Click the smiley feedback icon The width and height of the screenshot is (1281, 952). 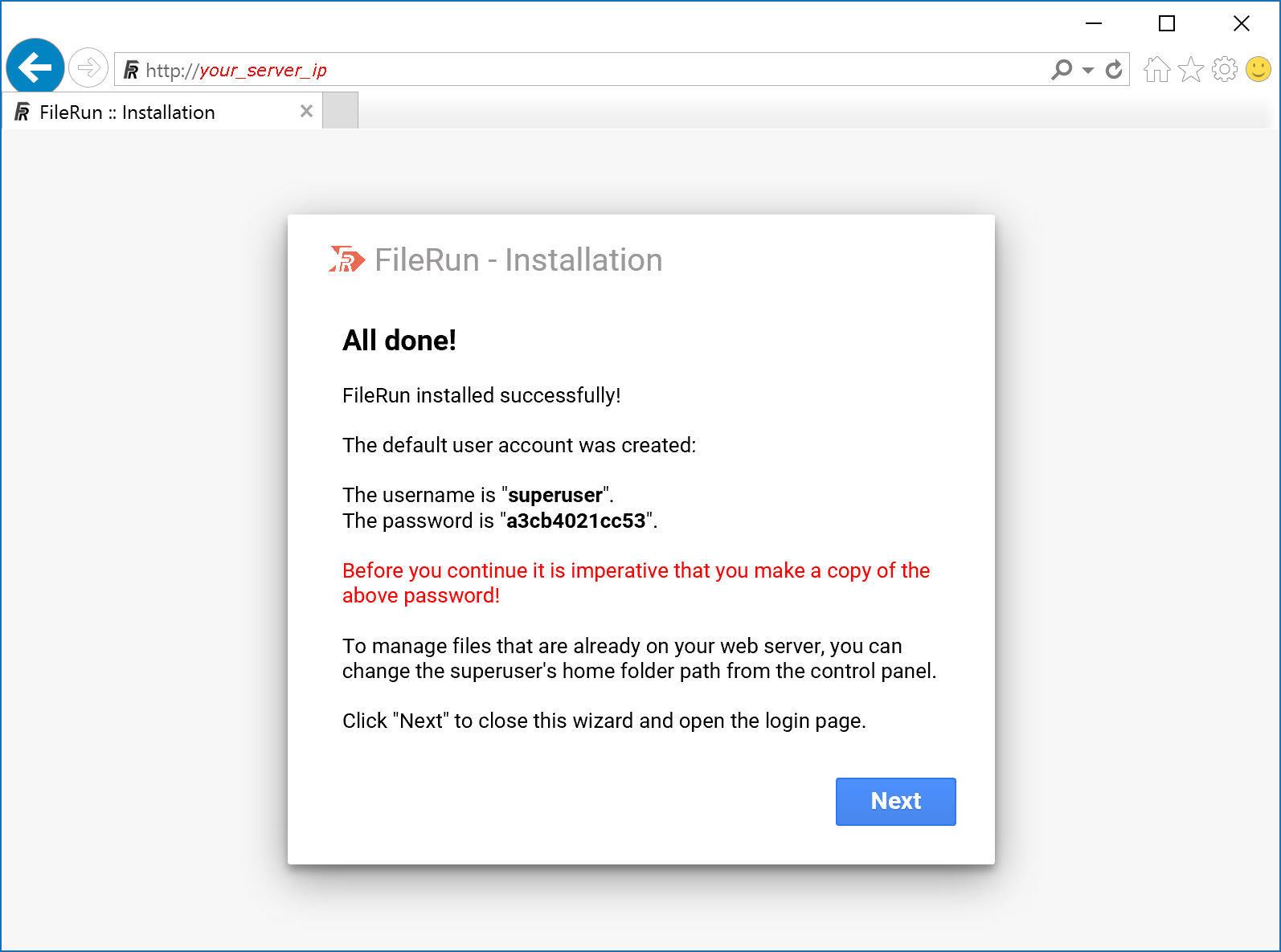click(1258, 70)
